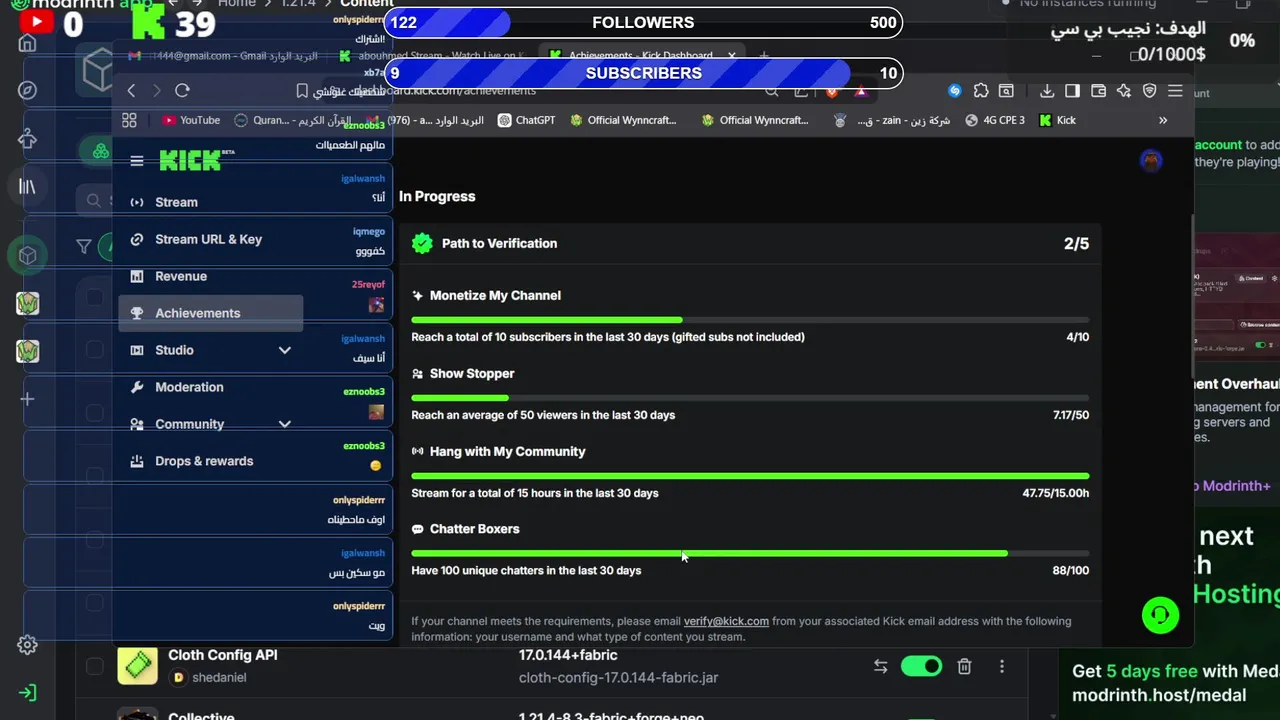Viewport: 1280px width, 720px height.
Task: Open Modrinth discover compass icon
Action: pyautogui.click(x=28, y=90)
